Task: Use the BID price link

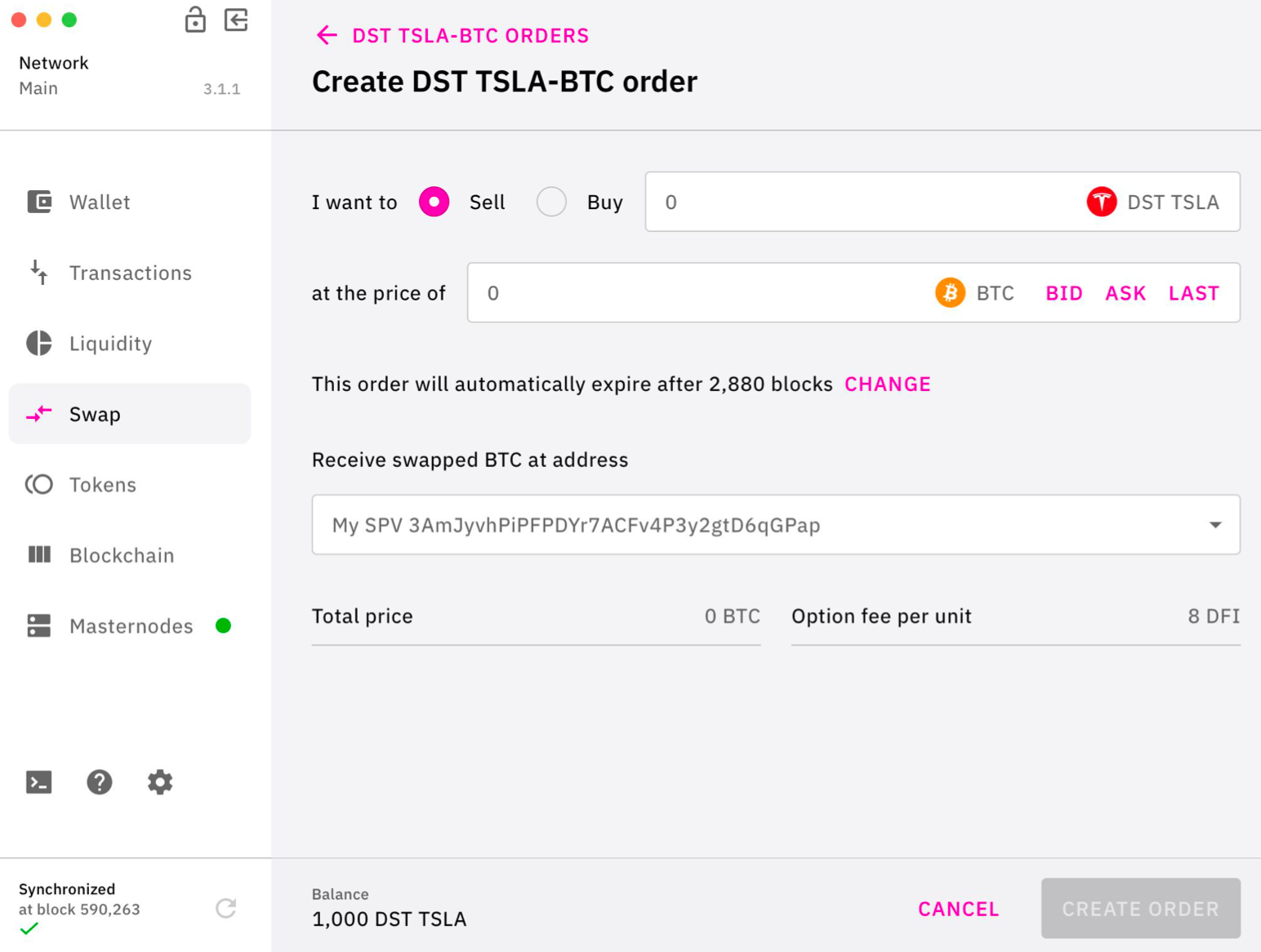Action: (x=1064, y=293)
